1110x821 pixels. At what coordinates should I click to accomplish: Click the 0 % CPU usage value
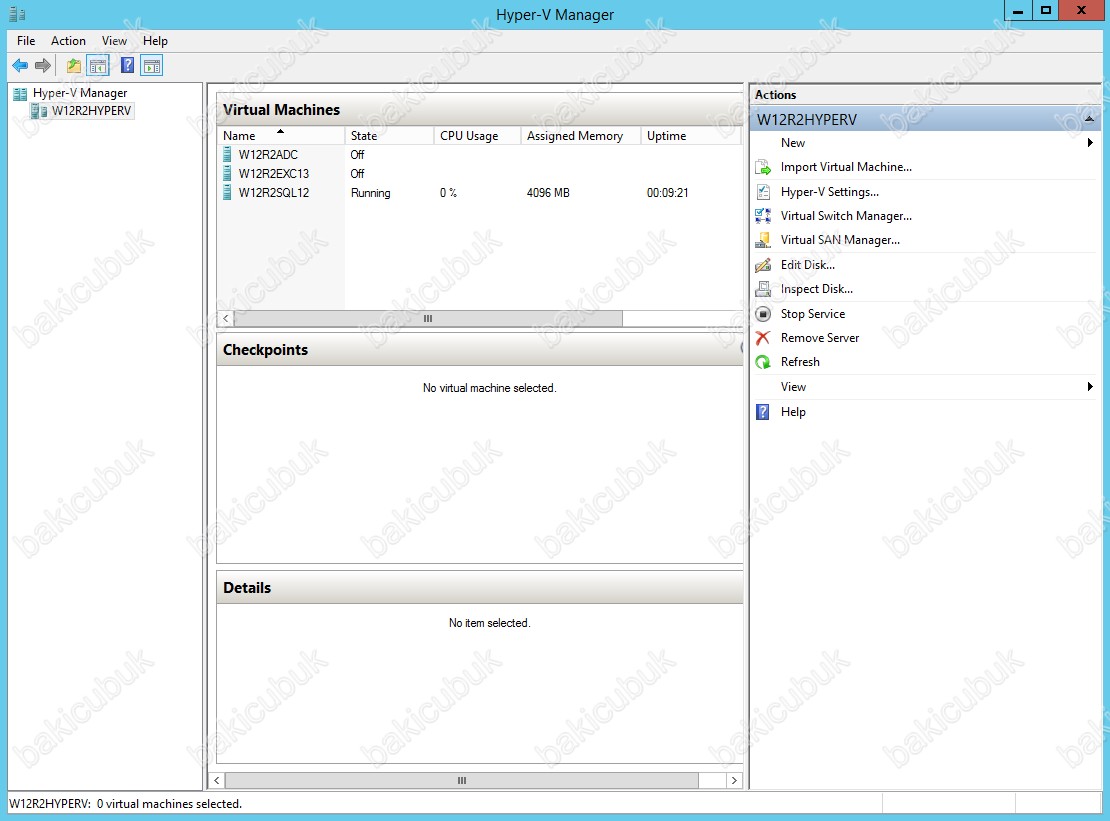pyautogui.click(x=448, y=193)
